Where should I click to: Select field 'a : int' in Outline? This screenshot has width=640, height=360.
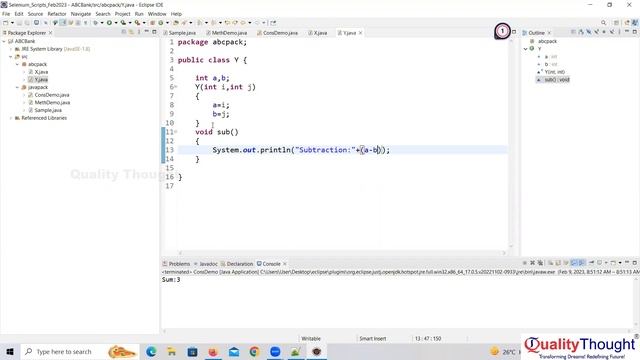tap(548, 57)
